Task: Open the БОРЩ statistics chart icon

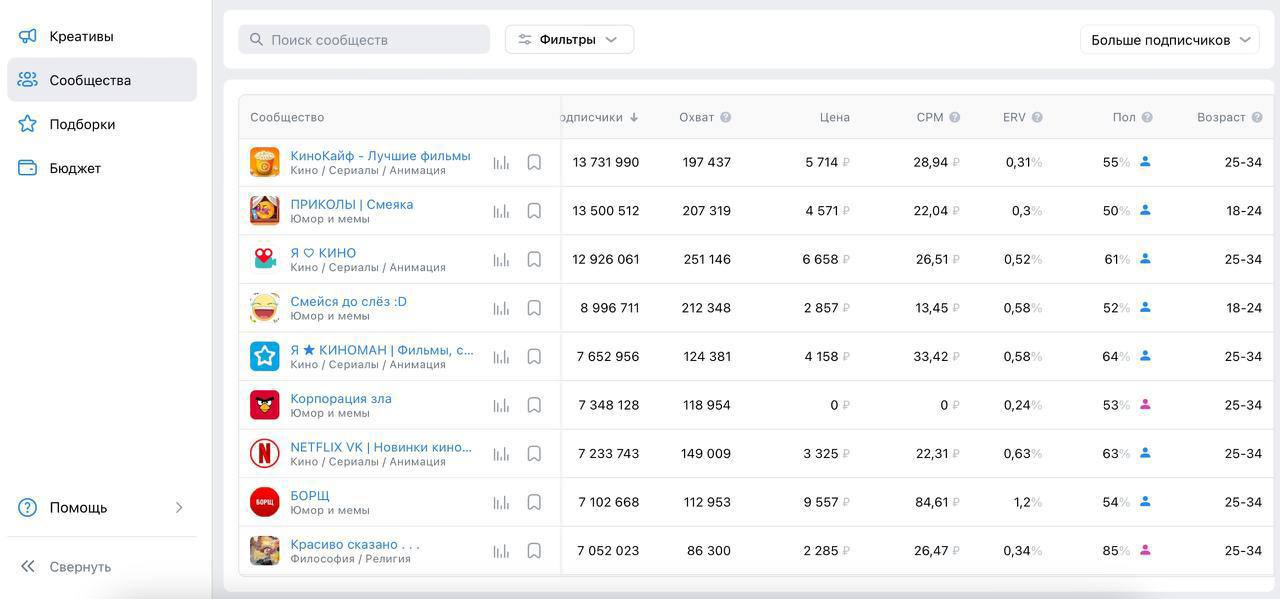Action: coord(501,502)
